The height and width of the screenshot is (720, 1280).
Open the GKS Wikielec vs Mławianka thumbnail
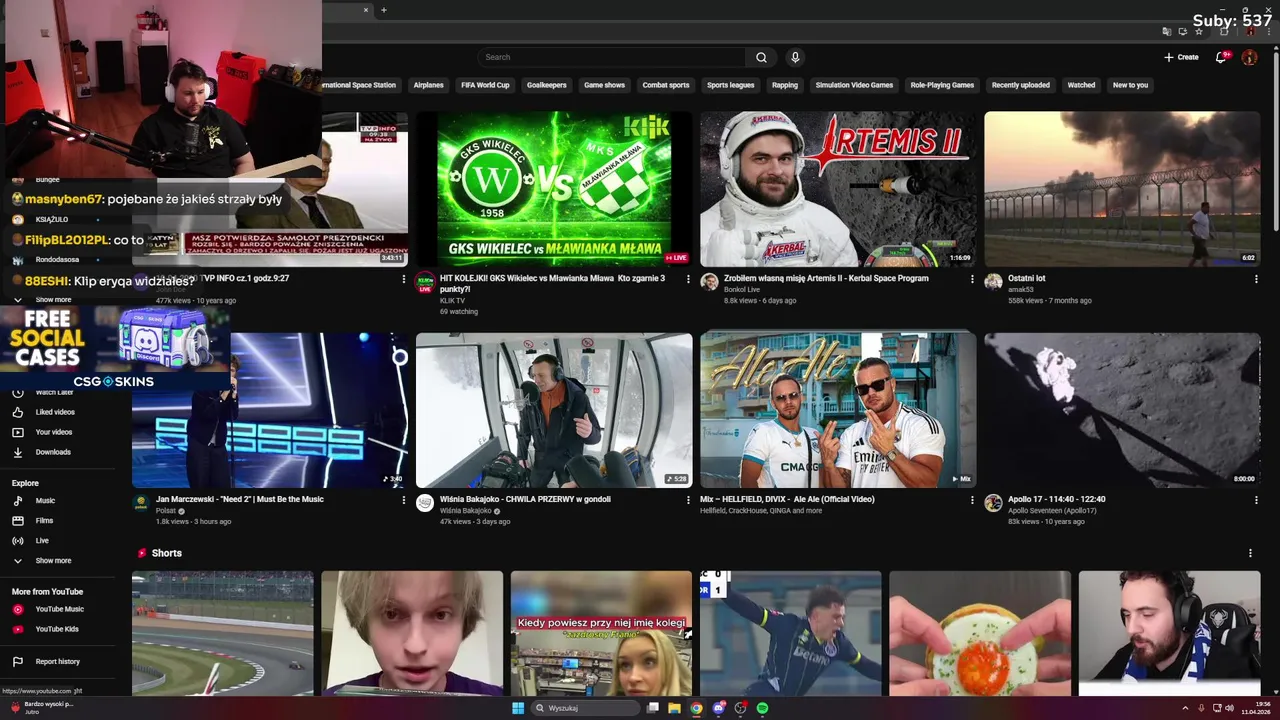554,189
